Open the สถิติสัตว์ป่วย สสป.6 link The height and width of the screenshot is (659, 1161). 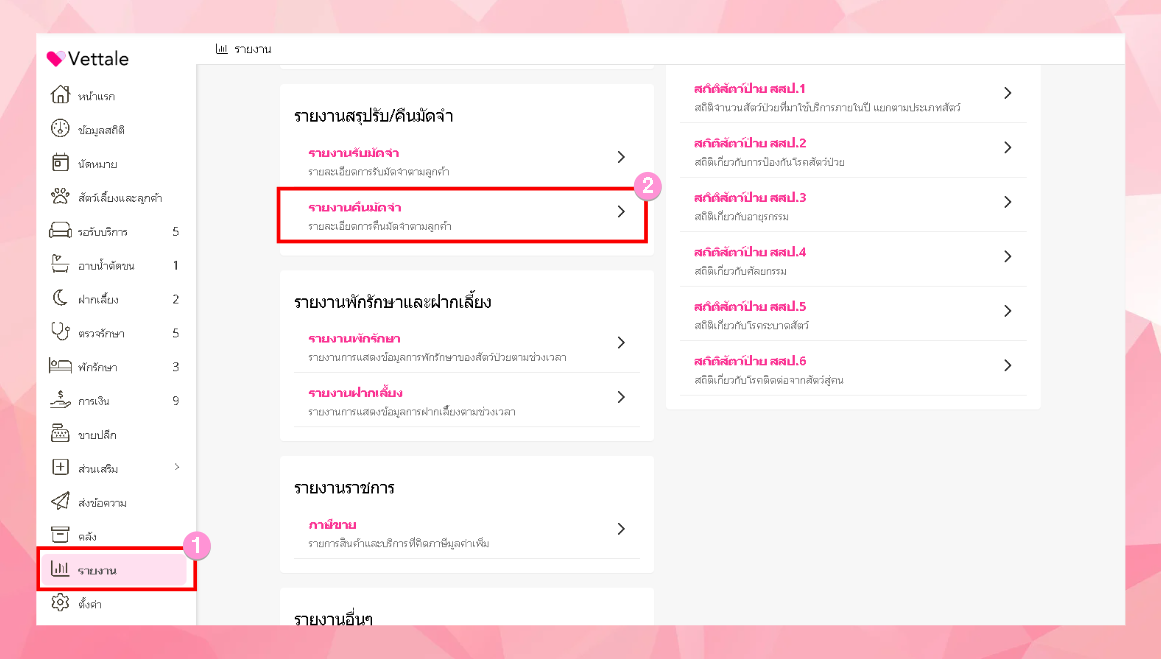click(750, 361)
